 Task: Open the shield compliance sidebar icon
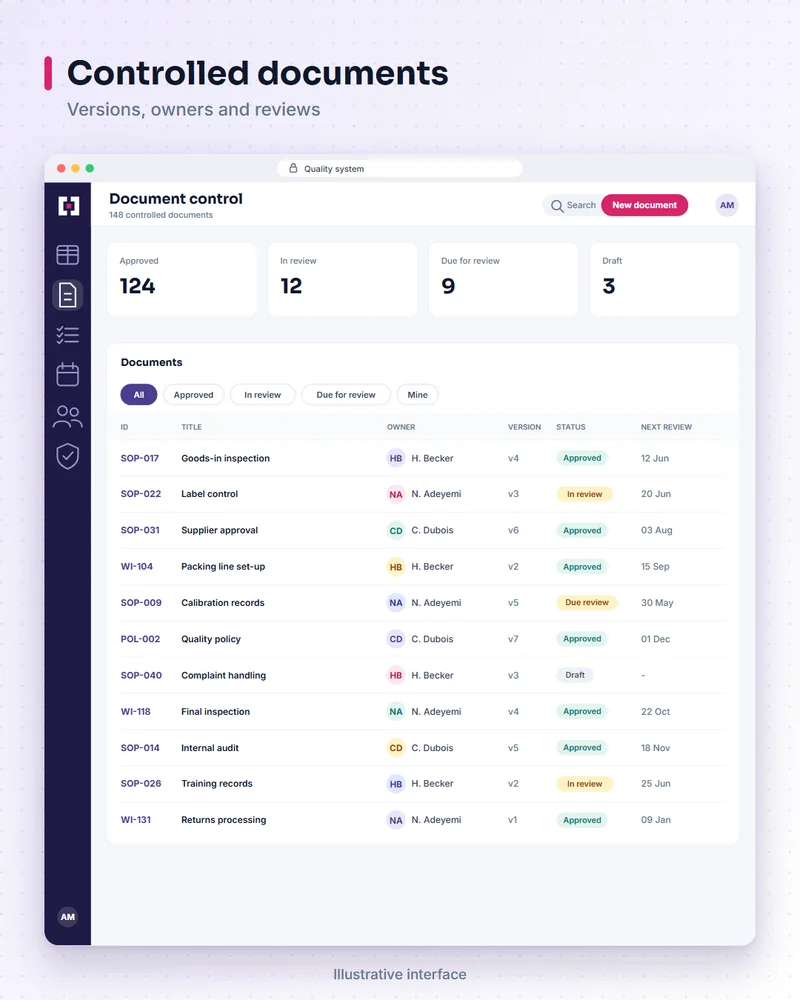[x=68, y=456]
